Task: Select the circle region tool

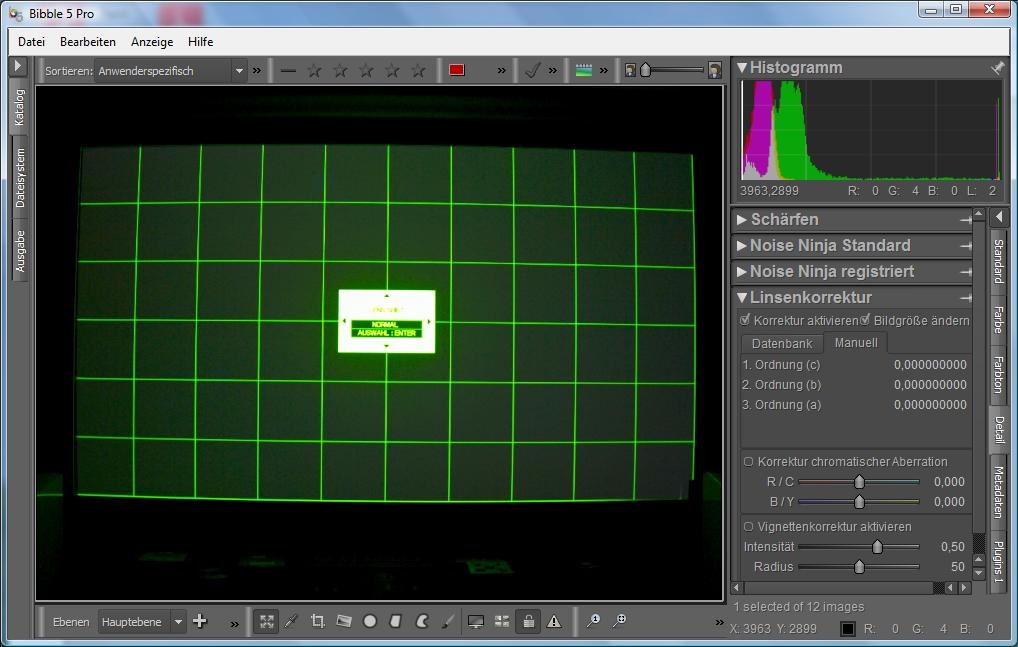Action: point(370,621)
